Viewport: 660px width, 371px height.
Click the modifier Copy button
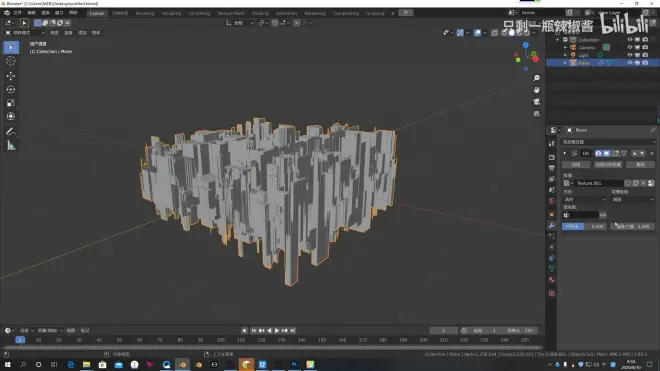(640, 165)
